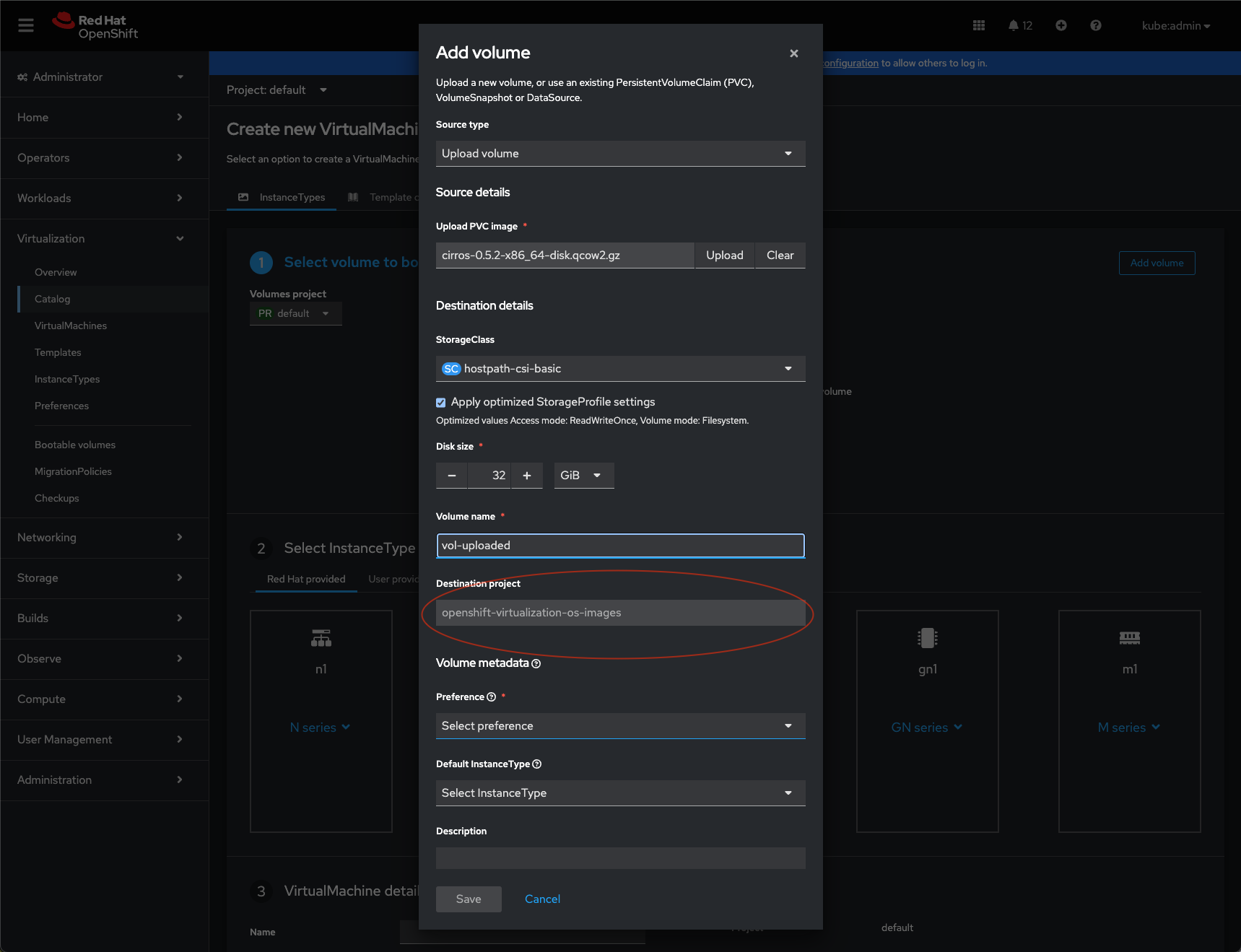The image size is (1241, 952).
Task: Save the new volume
Action: pyautogui.click(x=469, y=899)
